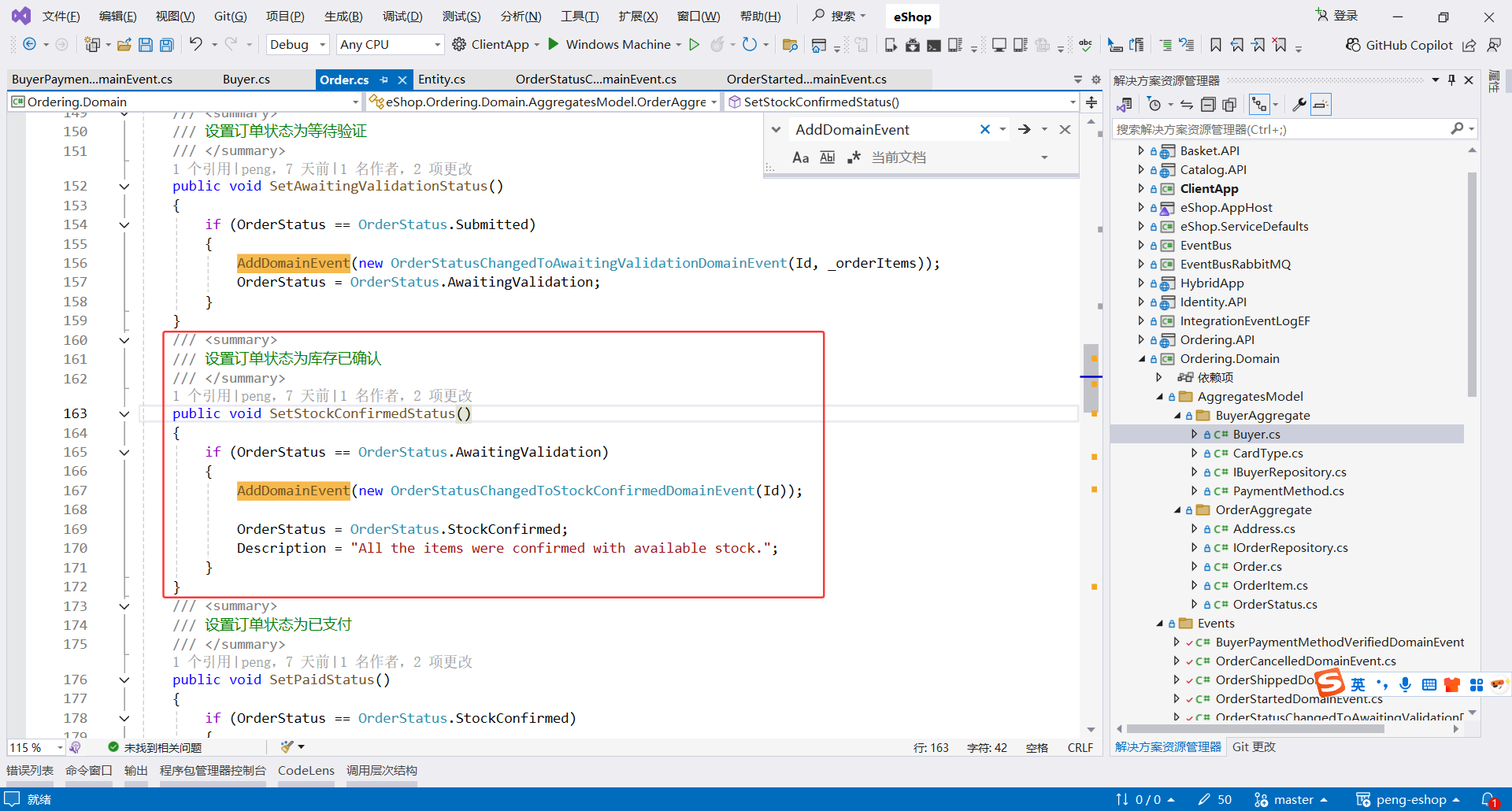The height and width of the screenshot is (811, 1512).
Task: Click the Open File folder icon
Action: (x=124, y=45)
